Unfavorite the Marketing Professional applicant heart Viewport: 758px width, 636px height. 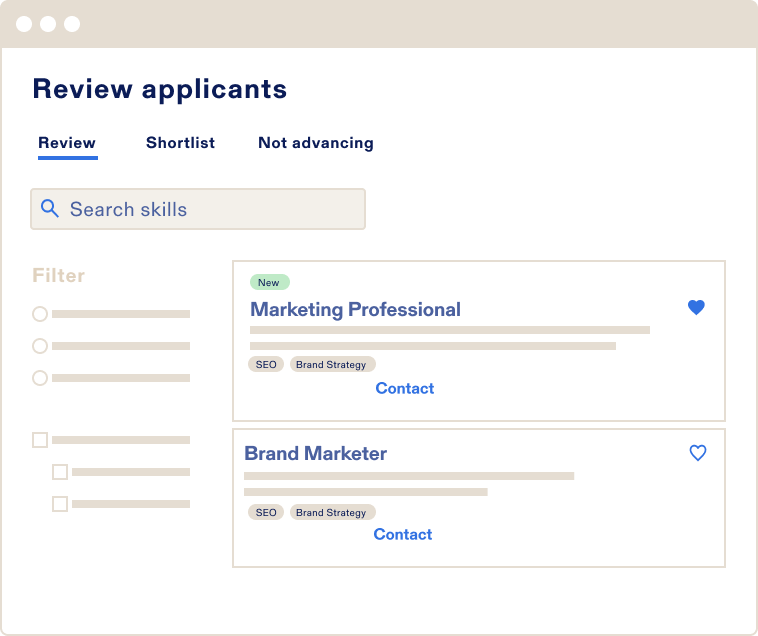[x=697, y=308]
